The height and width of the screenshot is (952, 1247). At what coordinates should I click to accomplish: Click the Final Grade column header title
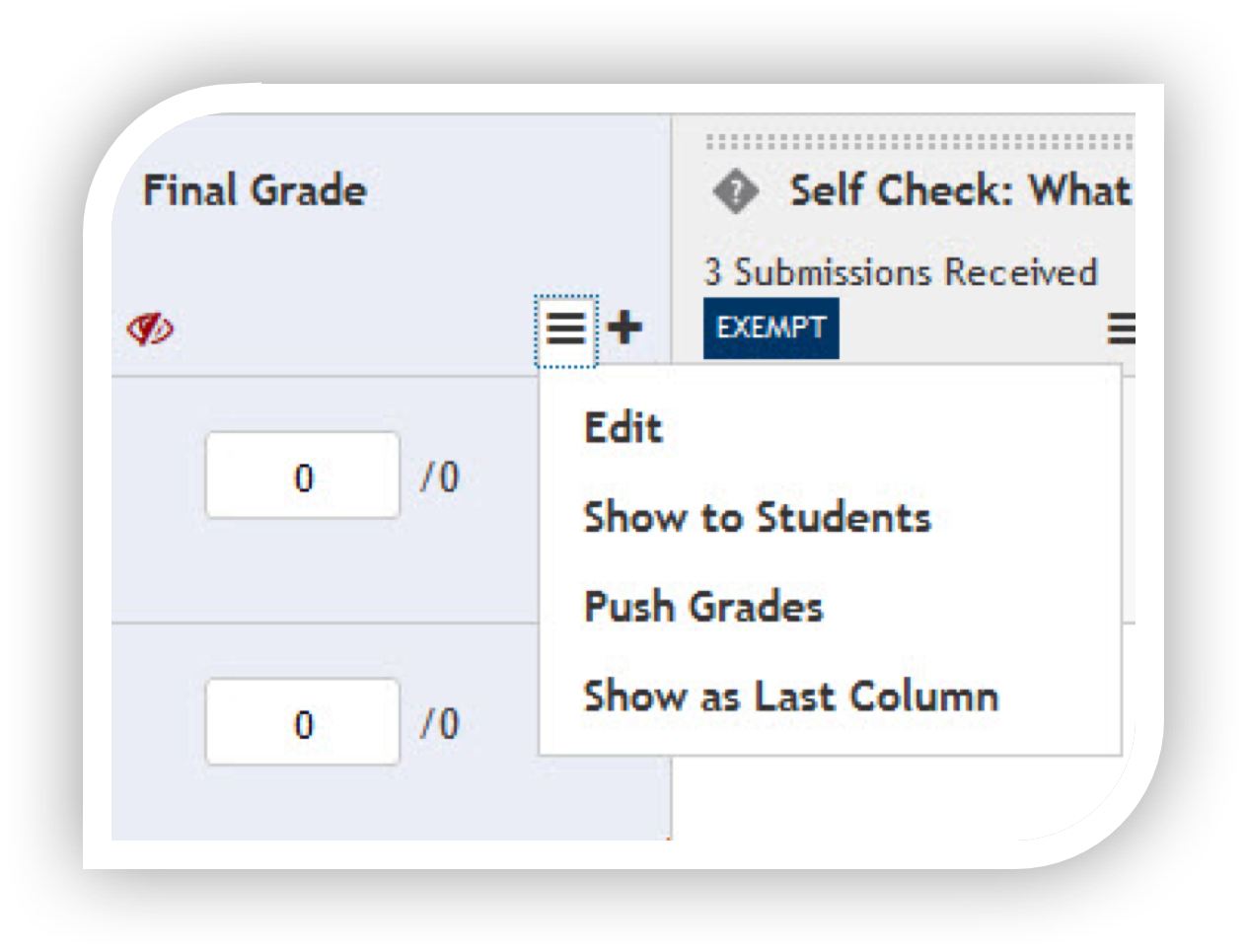pyautogui.click(x=255, y=190)
